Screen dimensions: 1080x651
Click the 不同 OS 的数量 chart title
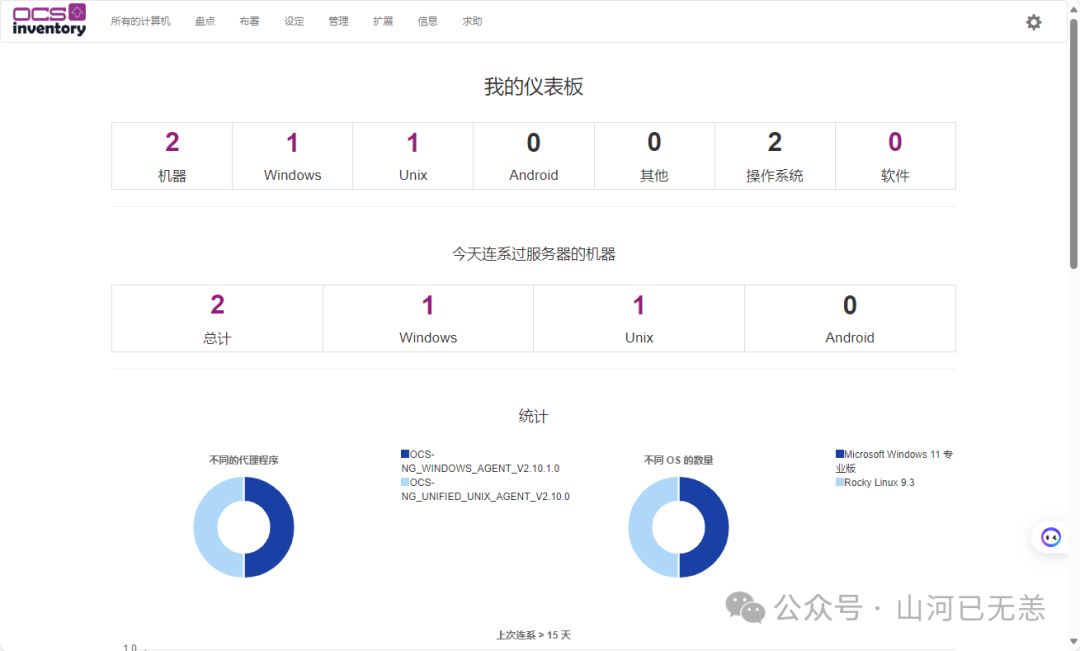click(x=678, y=460)
